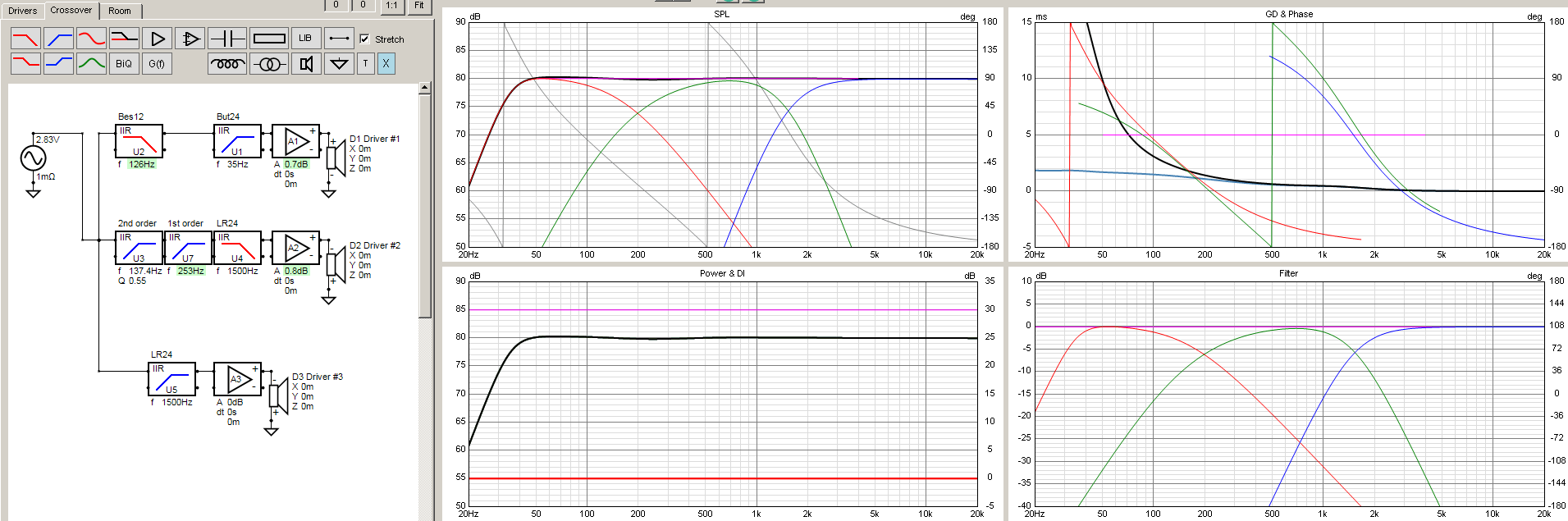Select the U3 2nd order high-pass block
The height and width of the screenshot is (521, 1568).
point(139,248)
